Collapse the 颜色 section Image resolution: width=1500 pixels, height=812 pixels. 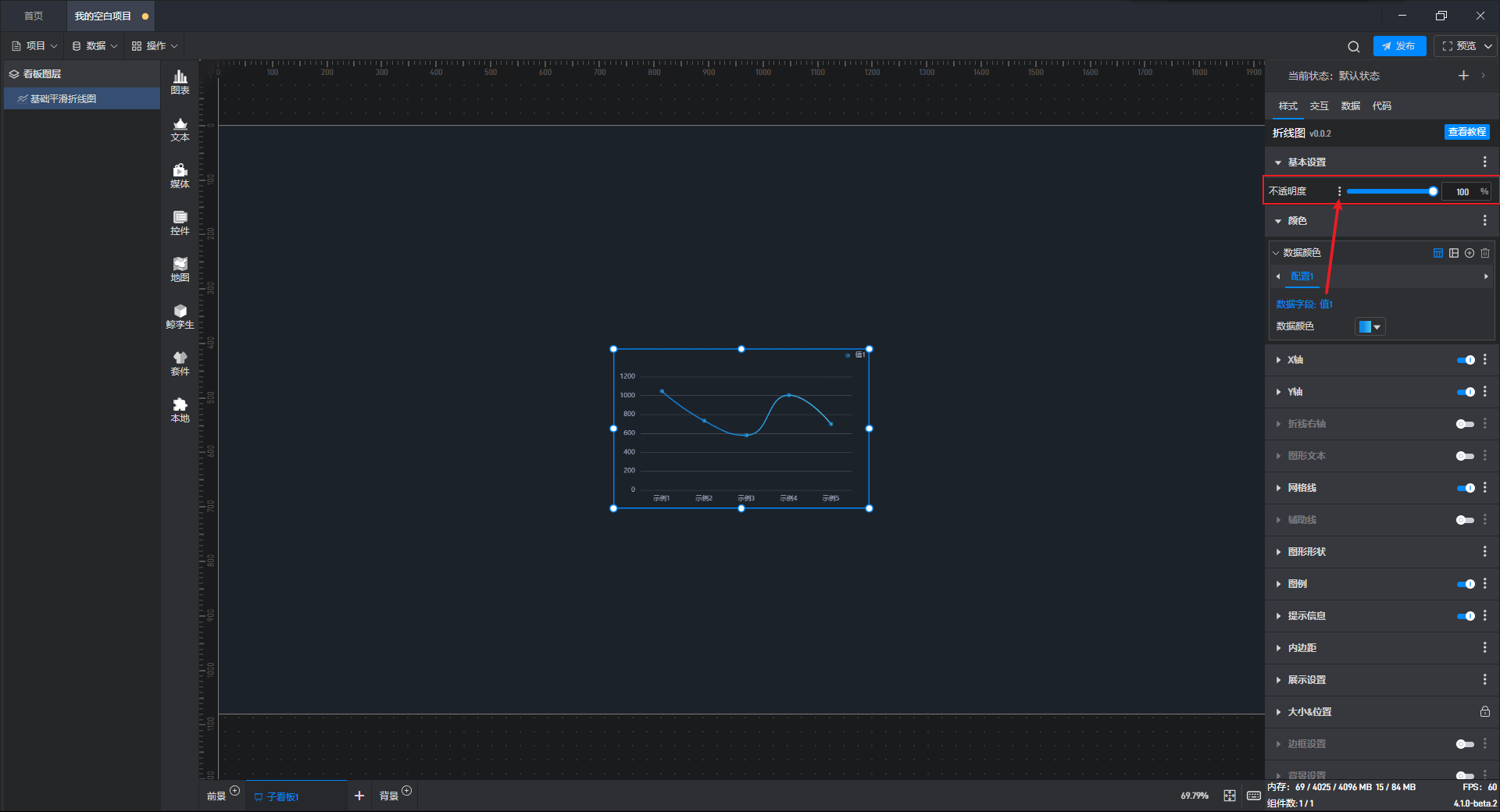(1278, 221)
